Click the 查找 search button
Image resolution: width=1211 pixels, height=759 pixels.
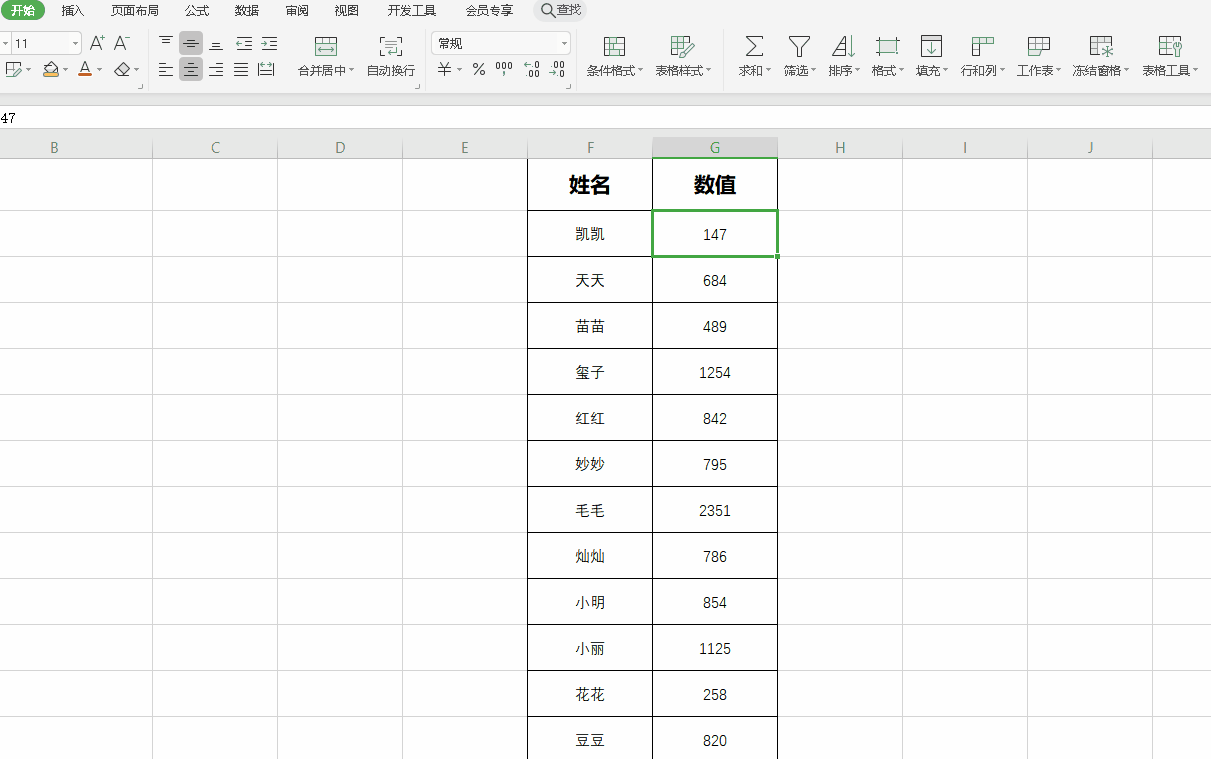560,10
